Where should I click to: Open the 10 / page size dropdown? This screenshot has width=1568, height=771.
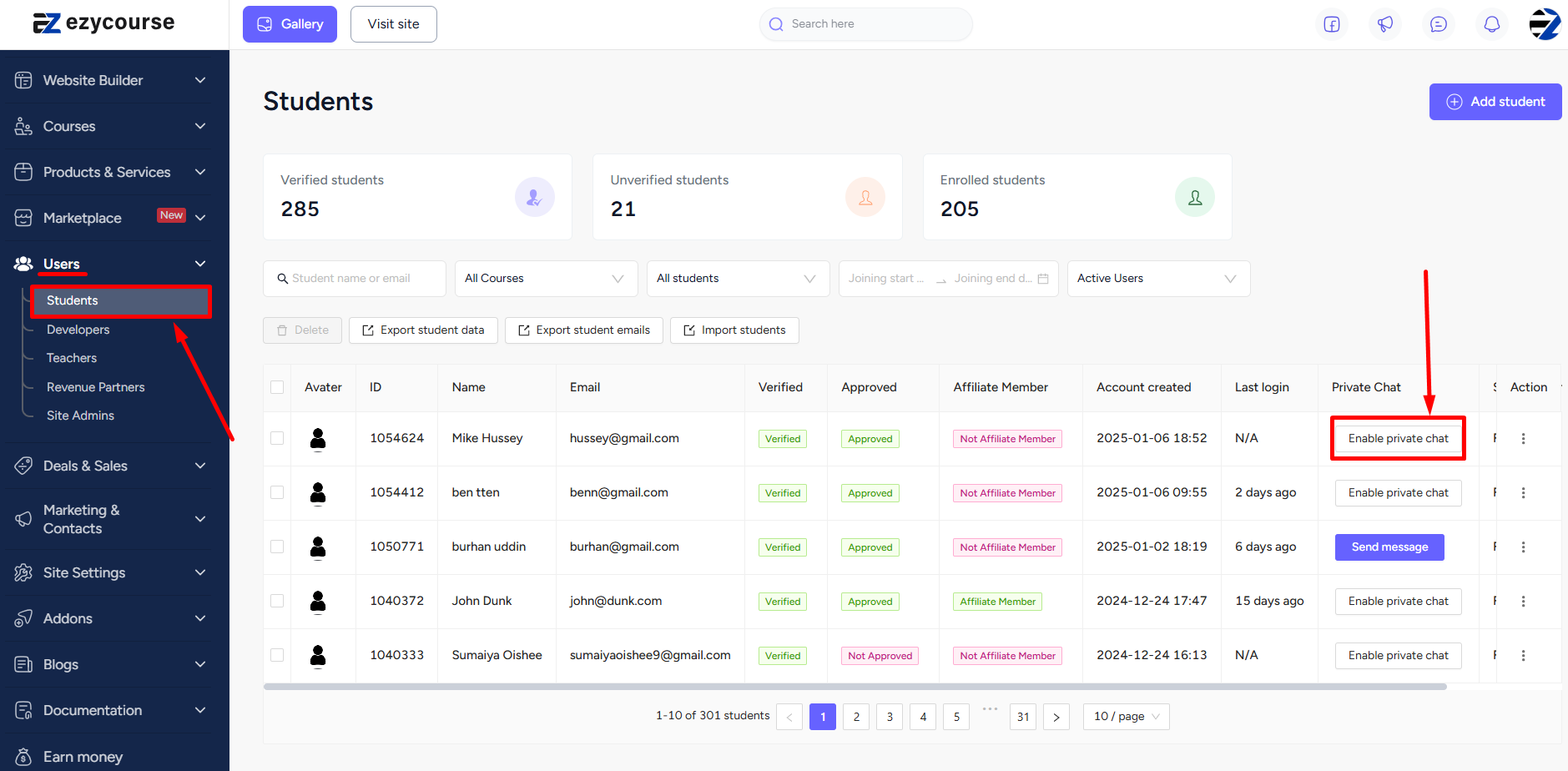1127,717
